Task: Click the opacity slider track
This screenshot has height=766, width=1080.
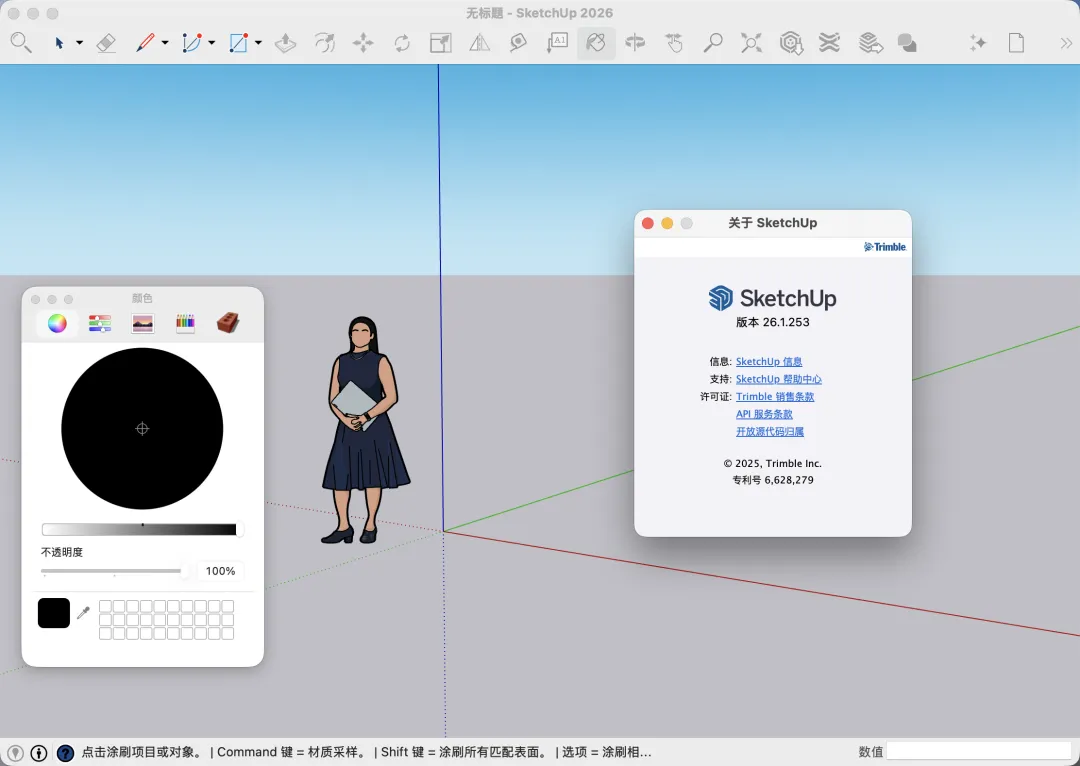Action: [114, 570]
